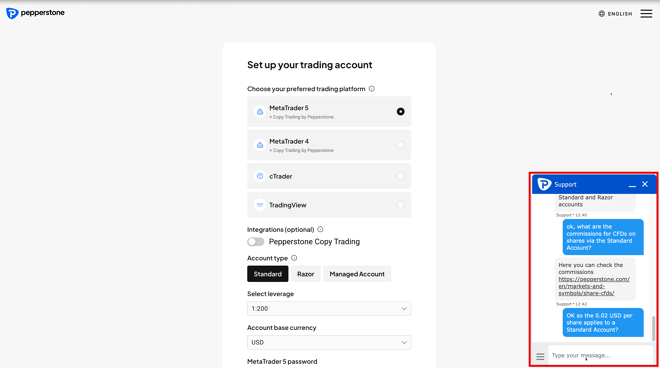Enable the Pepperstone Copy Trading toggle
Viewport: 660px width, 368px height.
tap(255, 242)
